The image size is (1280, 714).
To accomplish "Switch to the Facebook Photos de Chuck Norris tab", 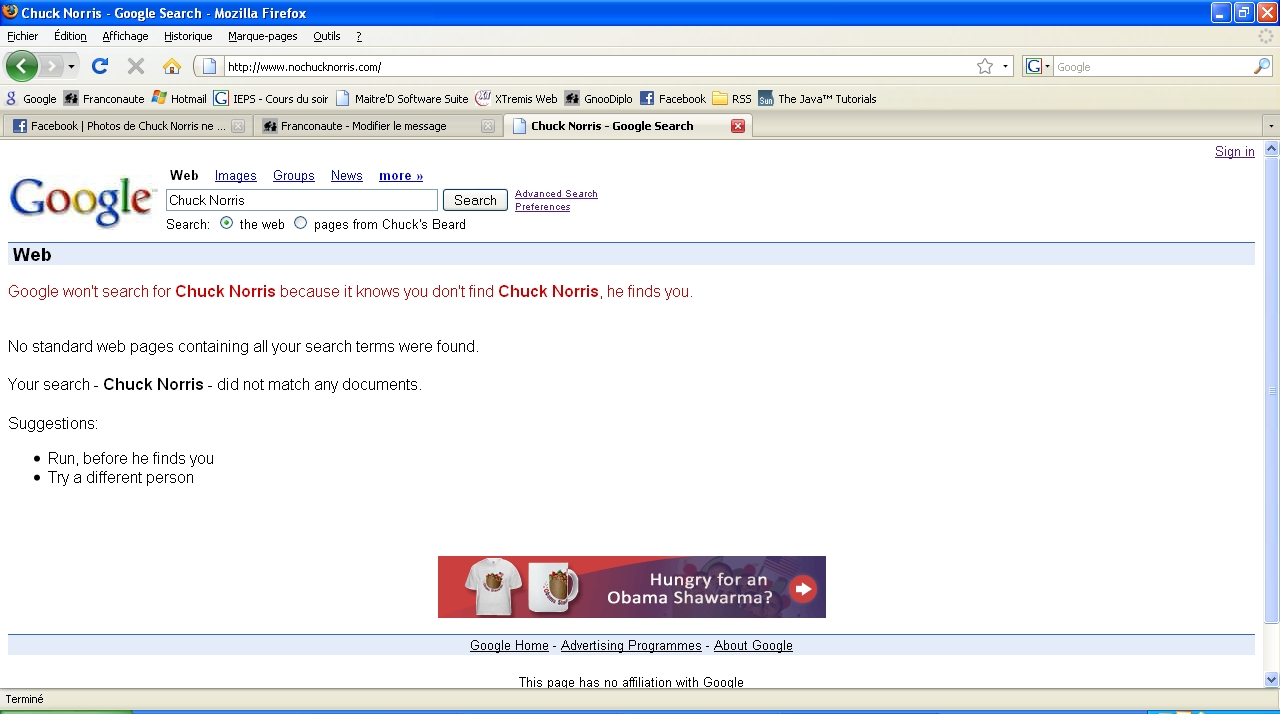I will point(127,126).
